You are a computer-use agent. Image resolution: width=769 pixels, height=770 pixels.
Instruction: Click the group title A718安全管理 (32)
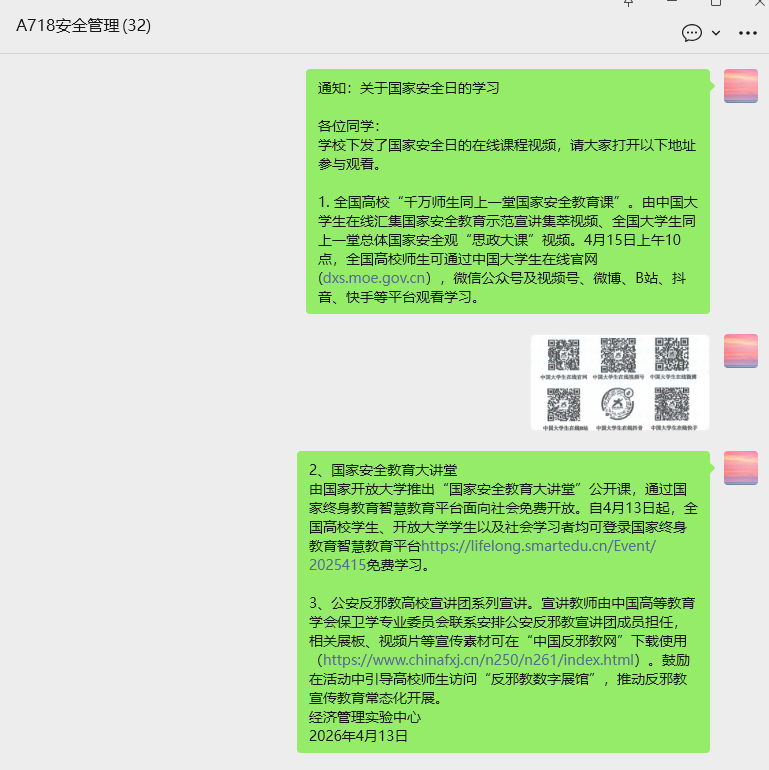click(84, 27)
